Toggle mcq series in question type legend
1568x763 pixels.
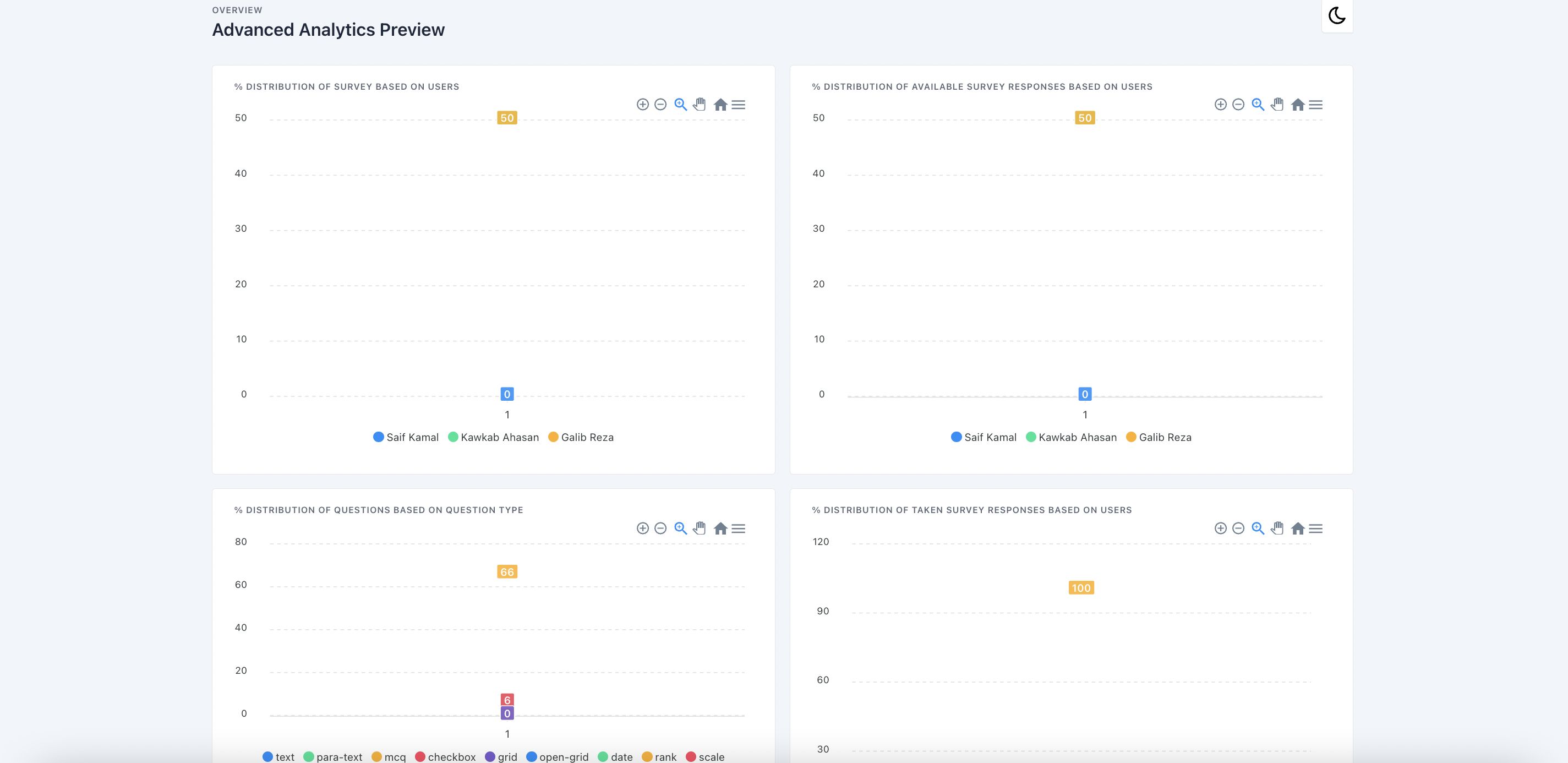coord(389,757)
